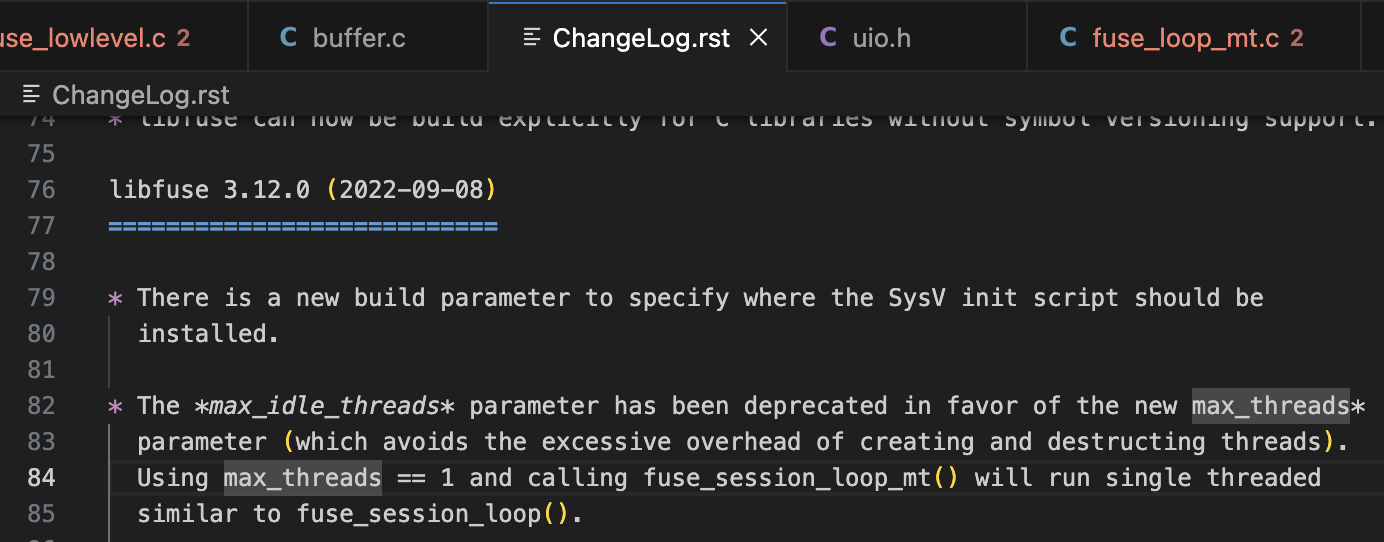
Task: Click highlighted max_threads on line 84
Action: [x=302, y=478]
